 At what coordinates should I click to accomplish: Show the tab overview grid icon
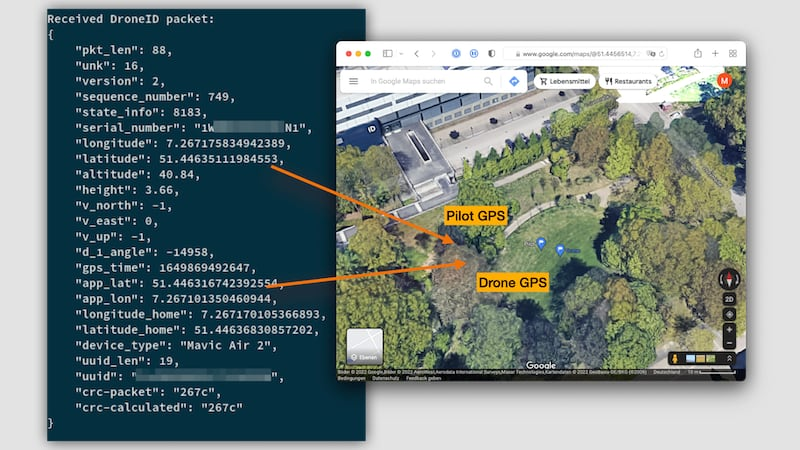coord(733,53)
